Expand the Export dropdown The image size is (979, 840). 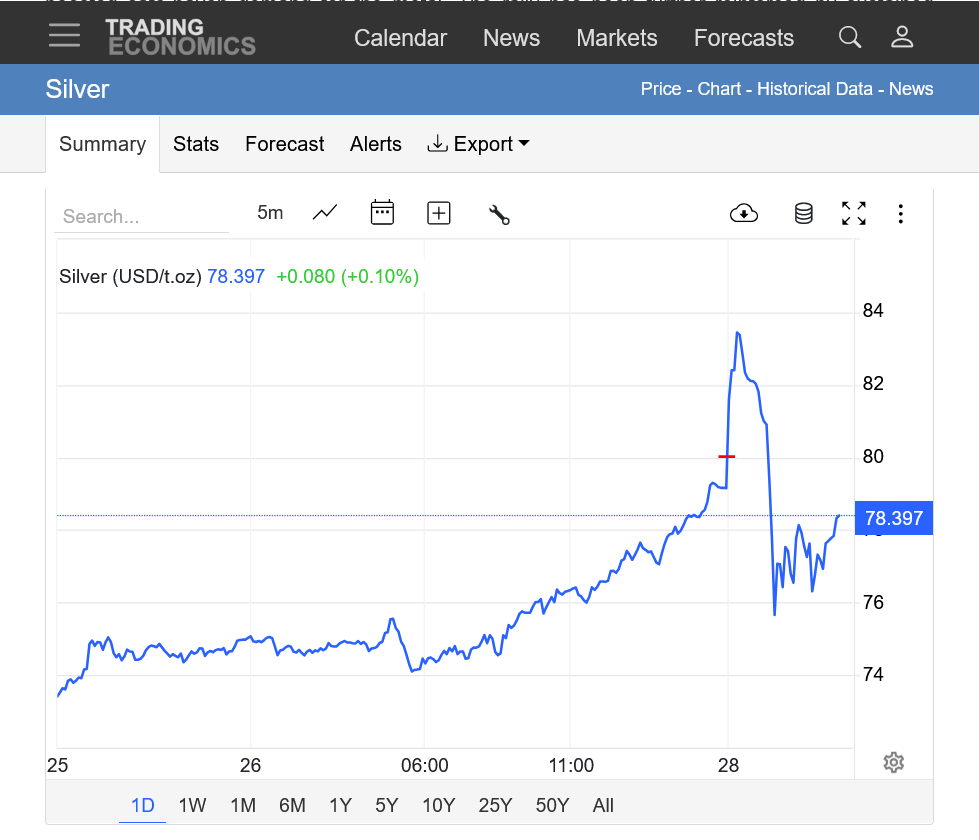coord(478,144)
